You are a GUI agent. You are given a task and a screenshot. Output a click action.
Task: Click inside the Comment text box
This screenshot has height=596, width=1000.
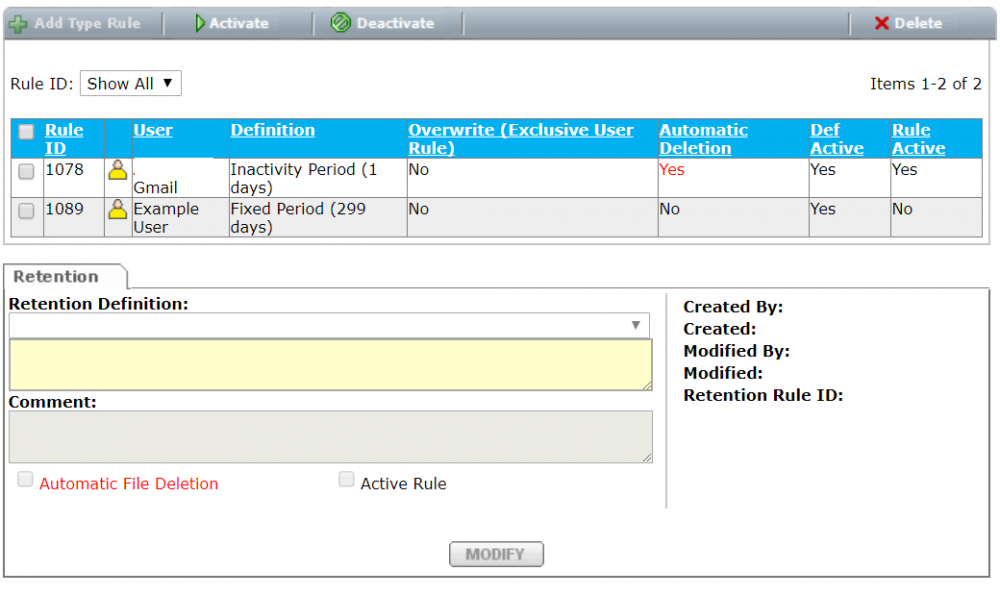pos(330,437)
